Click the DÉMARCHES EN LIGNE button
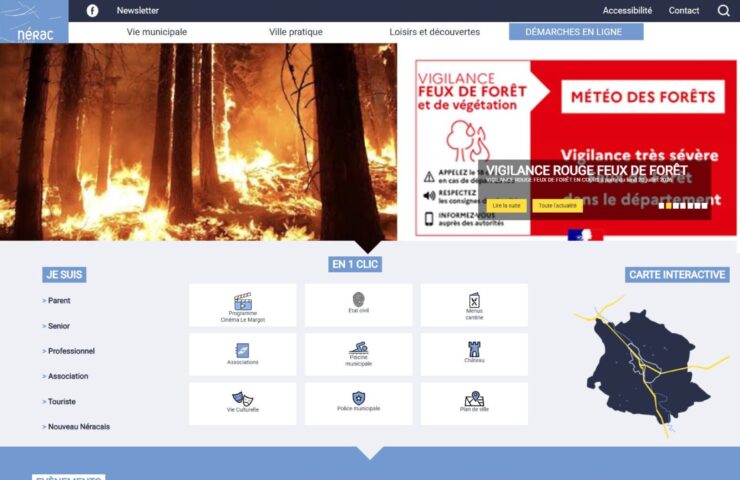 pos(576,32)
